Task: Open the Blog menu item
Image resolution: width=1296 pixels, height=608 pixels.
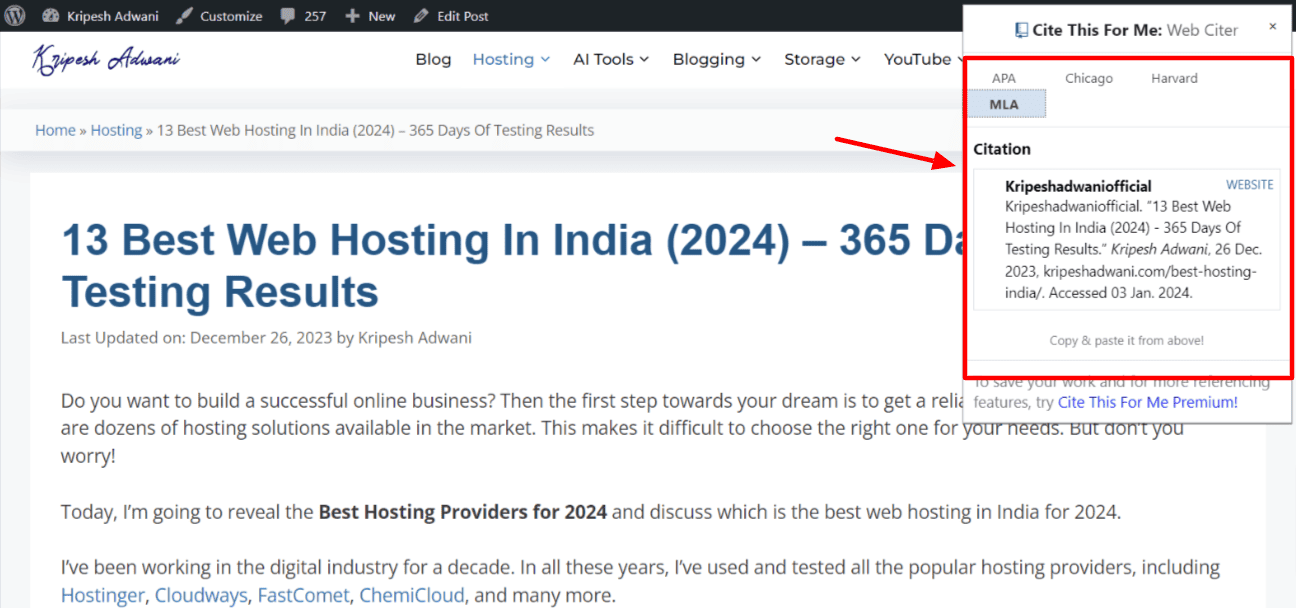Action: 433,60
